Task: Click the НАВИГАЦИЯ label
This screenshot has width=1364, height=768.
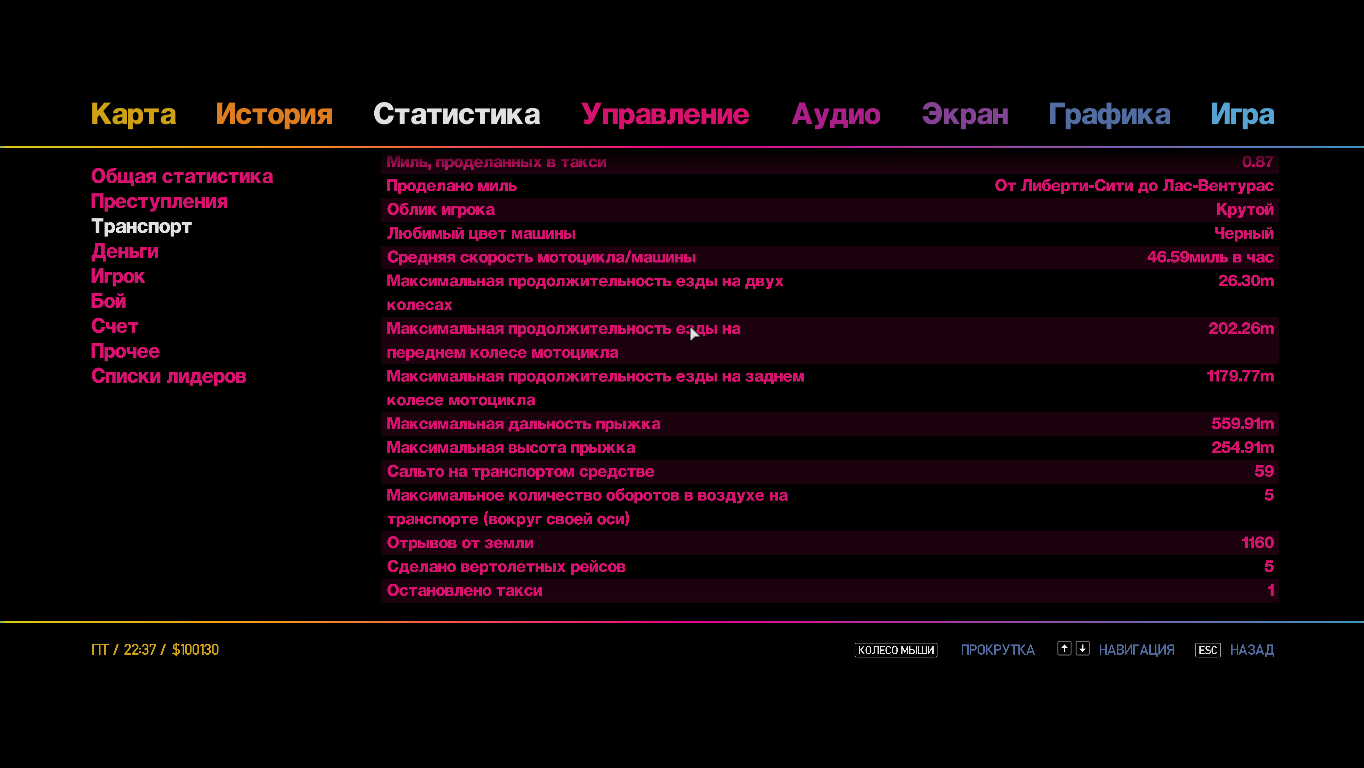Action: point(1137,650)
